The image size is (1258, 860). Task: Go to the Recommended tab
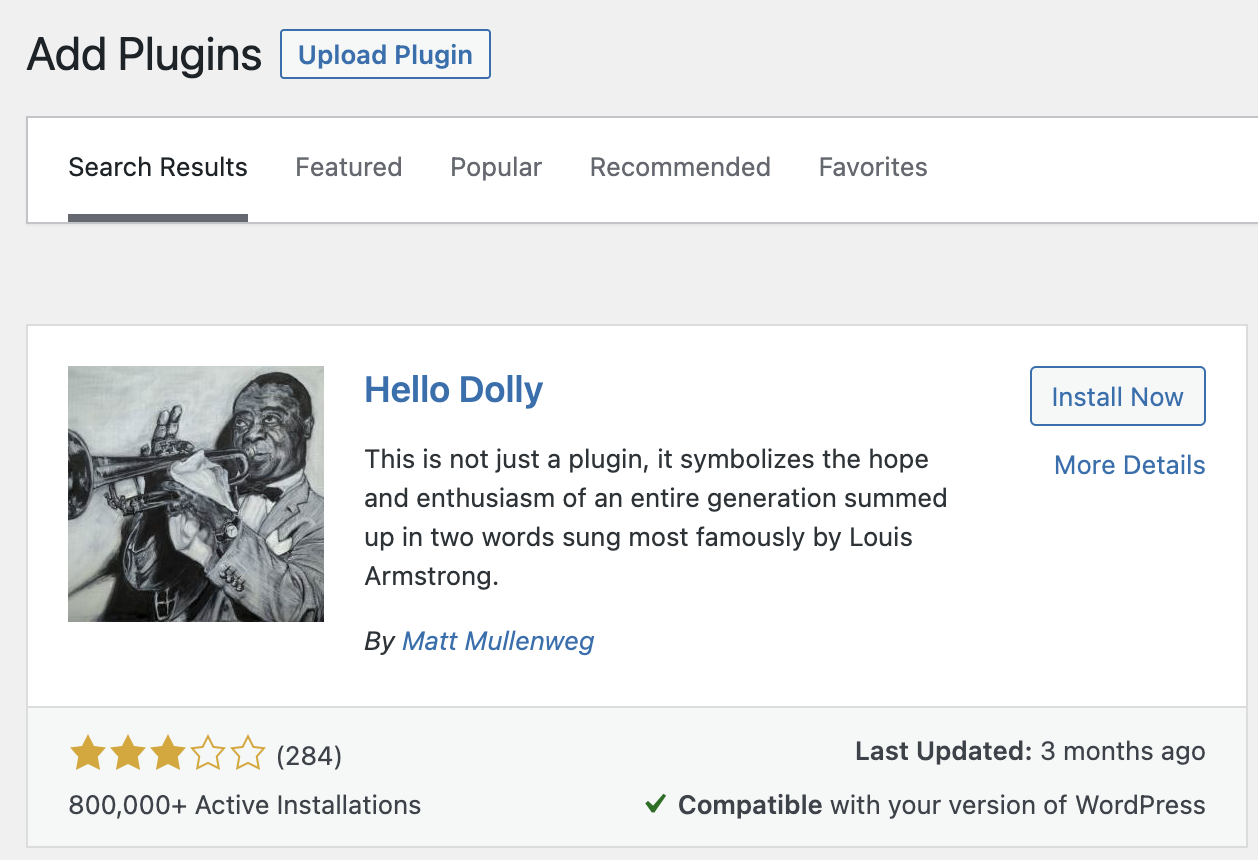[x=680, y=167]
